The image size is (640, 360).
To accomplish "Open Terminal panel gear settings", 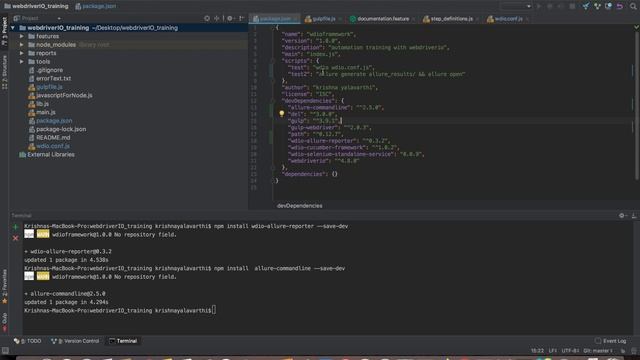I will [x=622, y=216].
